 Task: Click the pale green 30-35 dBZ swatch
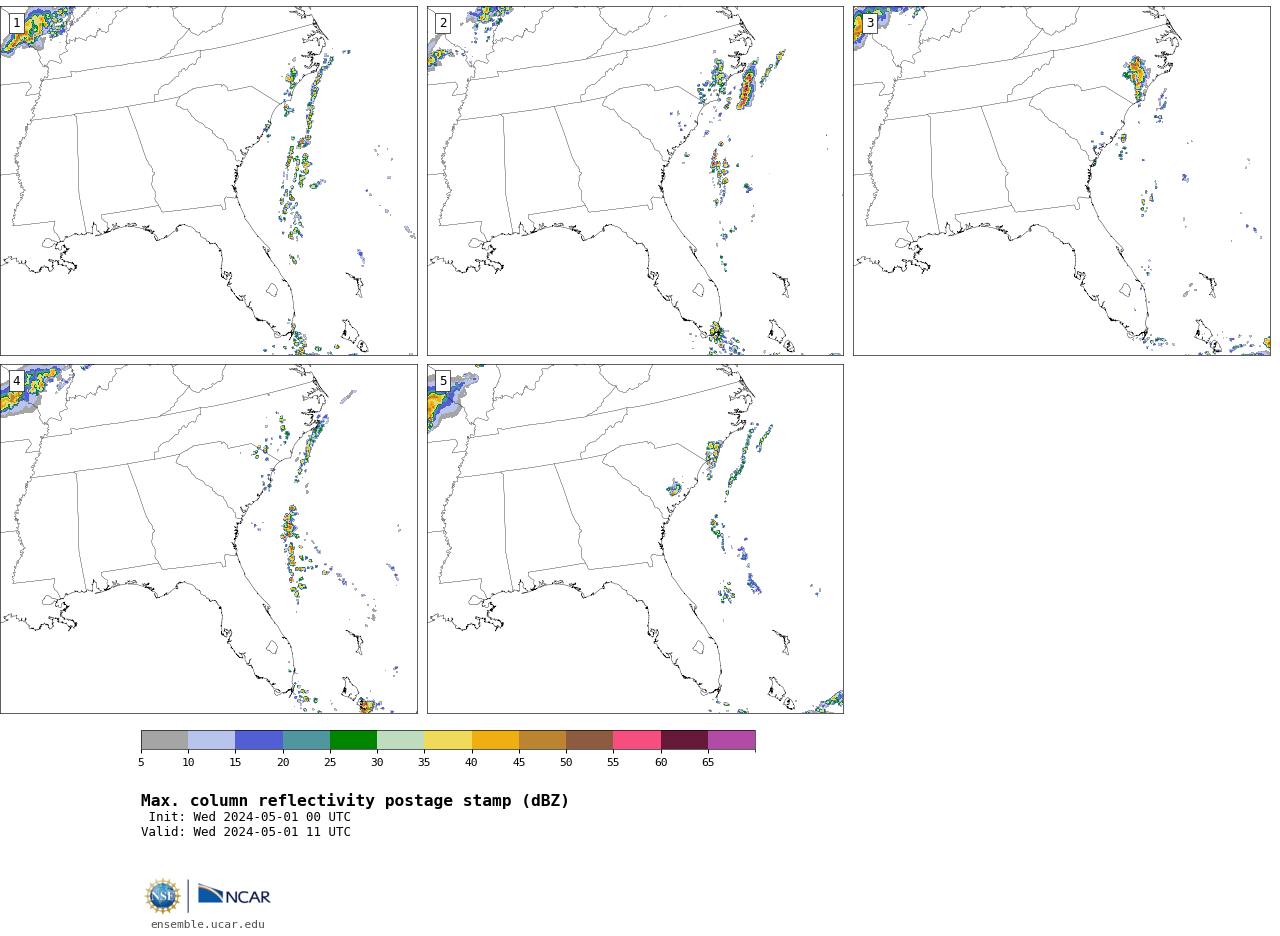point(400,740)
